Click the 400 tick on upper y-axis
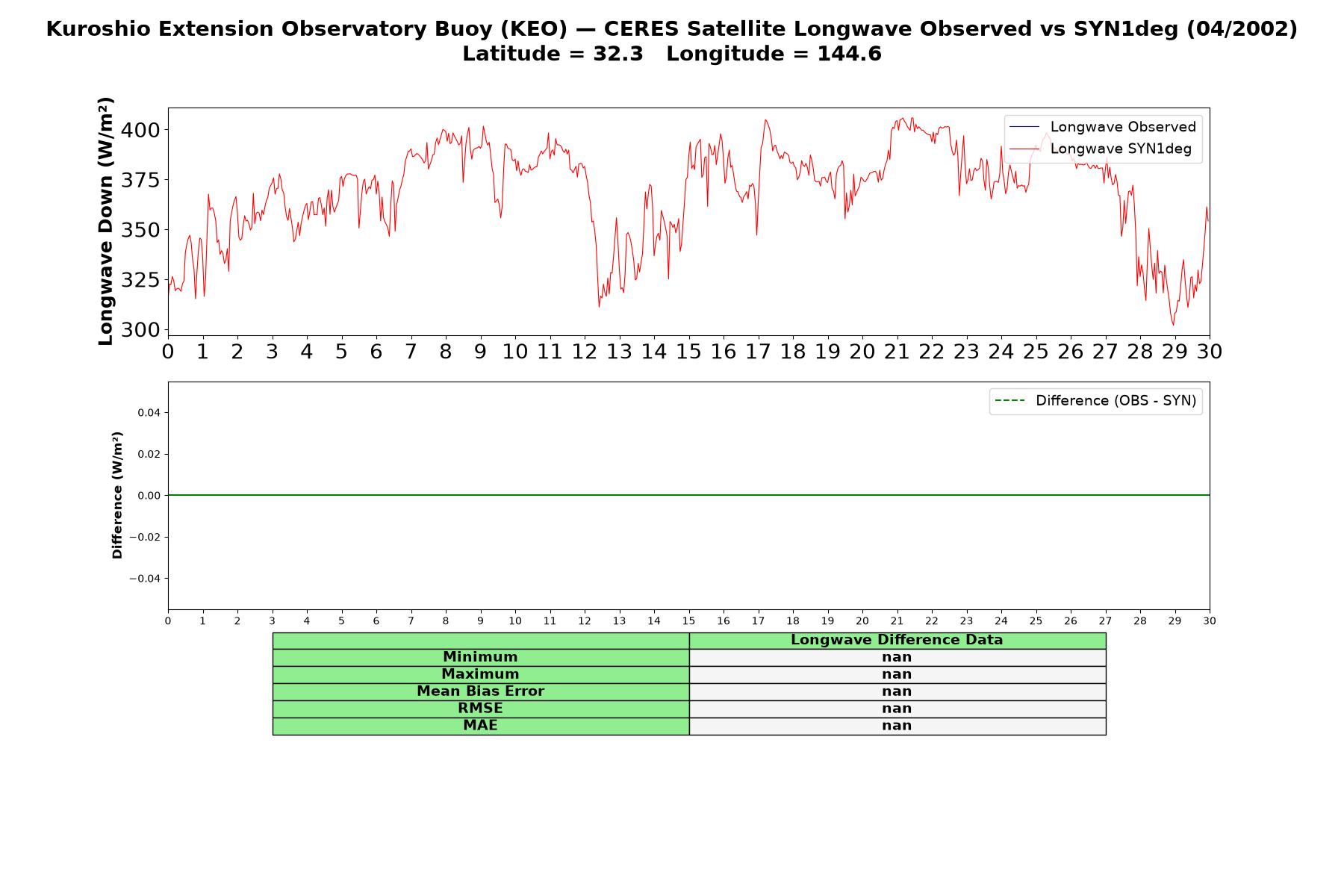This screenshot has width=1344, height=896. click(140, 130)
